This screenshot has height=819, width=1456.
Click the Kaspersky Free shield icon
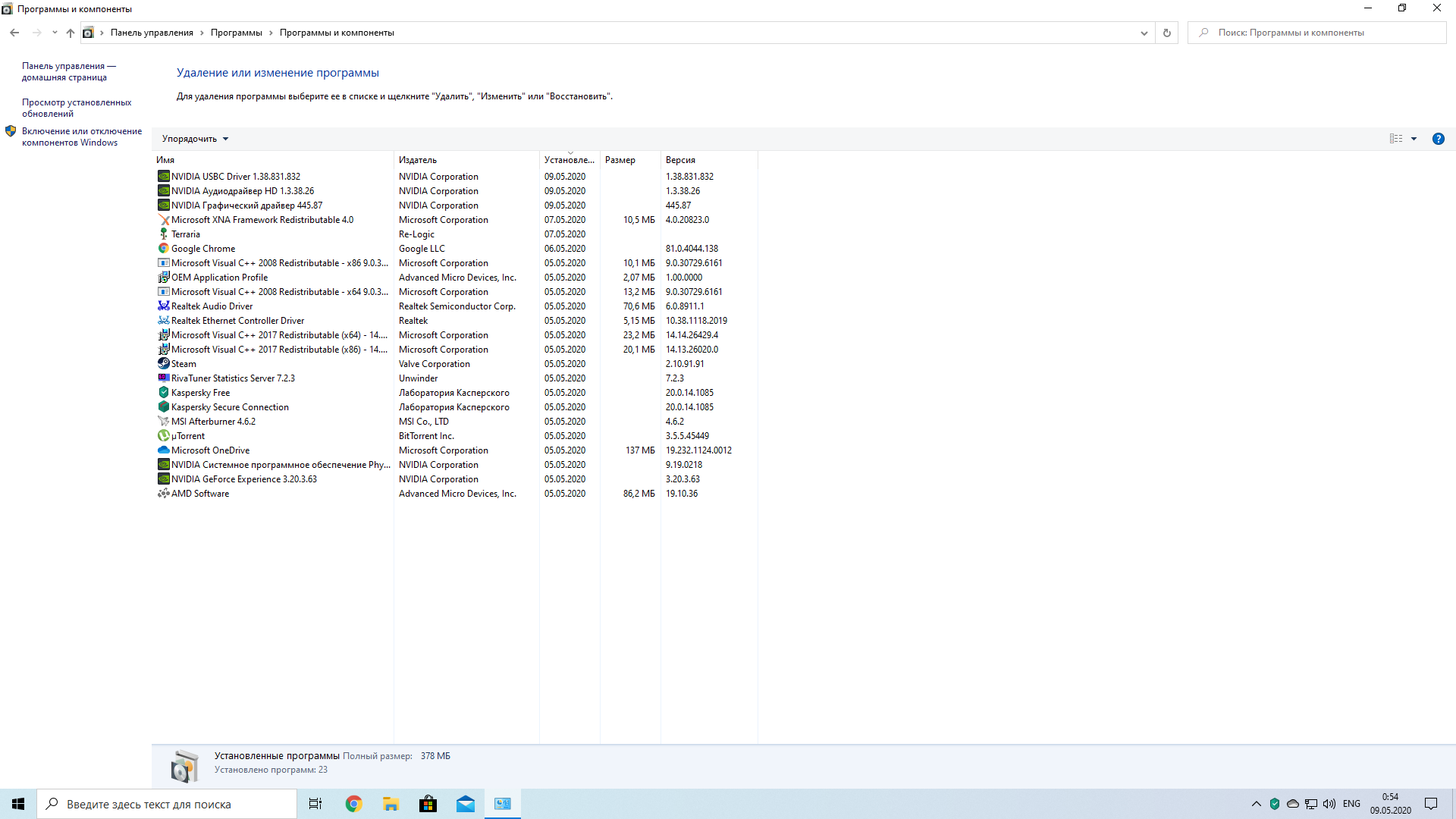(x=163, y=392)
